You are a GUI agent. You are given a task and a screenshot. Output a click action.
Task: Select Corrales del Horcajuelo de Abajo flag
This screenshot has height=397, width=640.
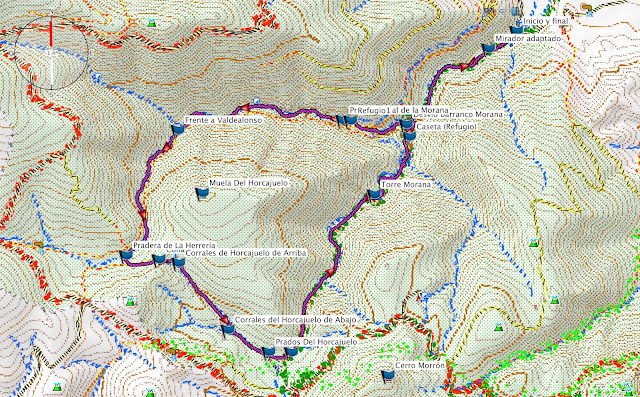point(227,329)
